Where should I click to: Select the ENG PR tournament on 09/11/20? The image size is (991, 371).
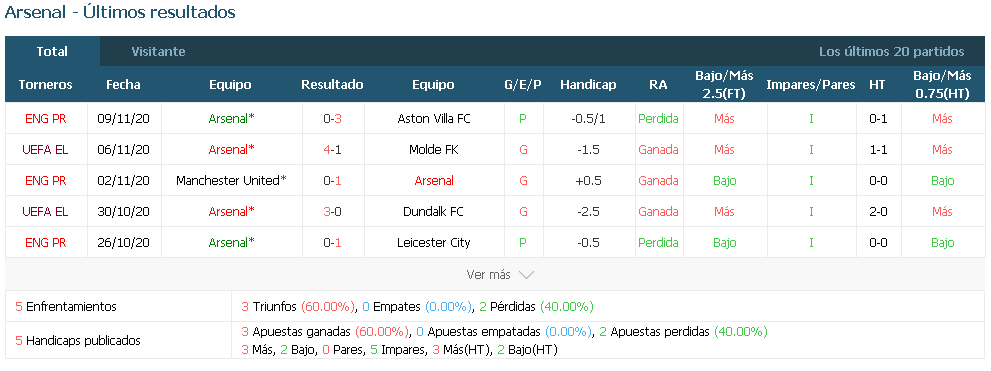coord(46,118)
